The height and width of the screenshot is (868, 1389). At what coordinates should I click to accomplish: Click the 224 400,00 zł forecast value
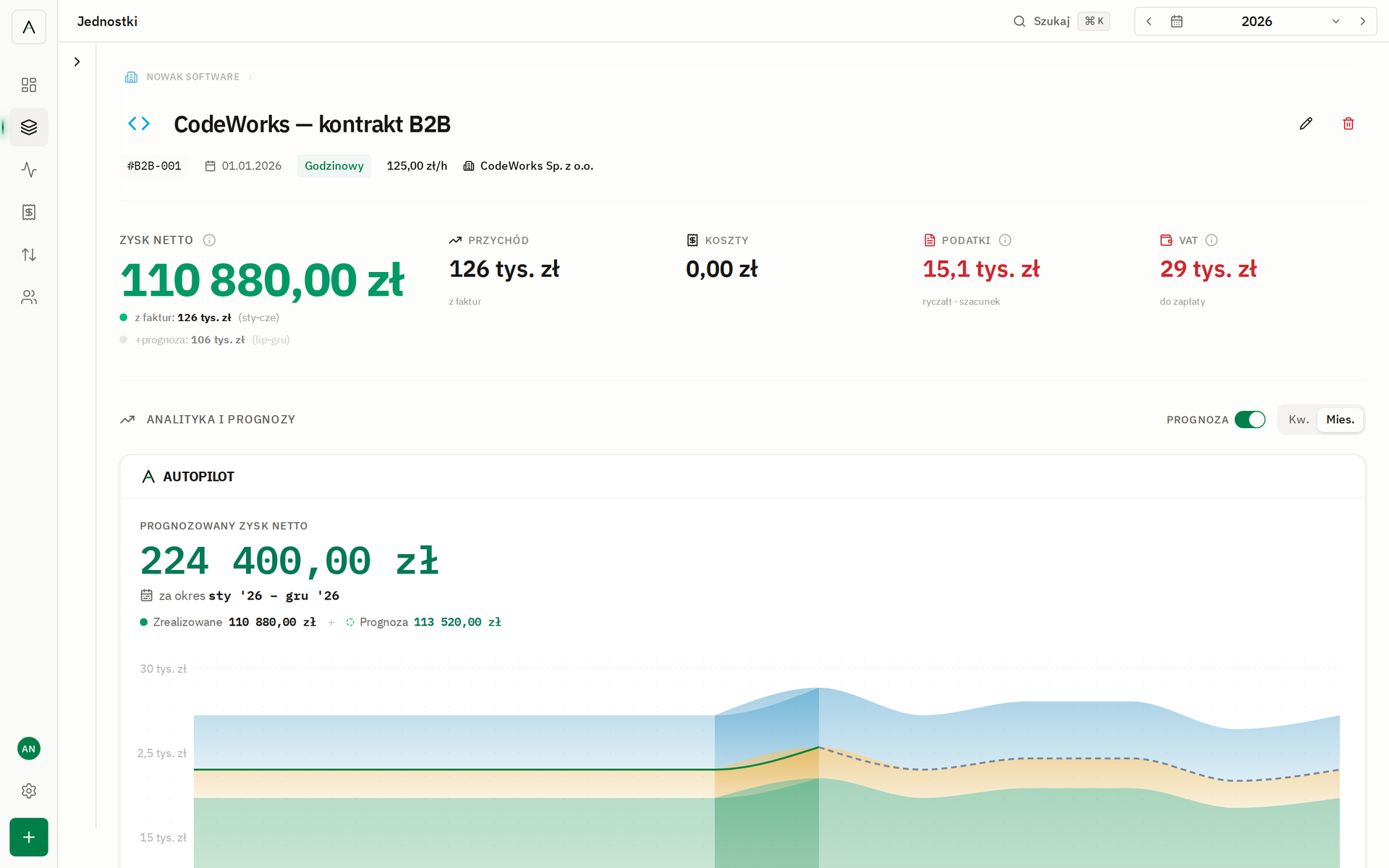click(289, 561)
